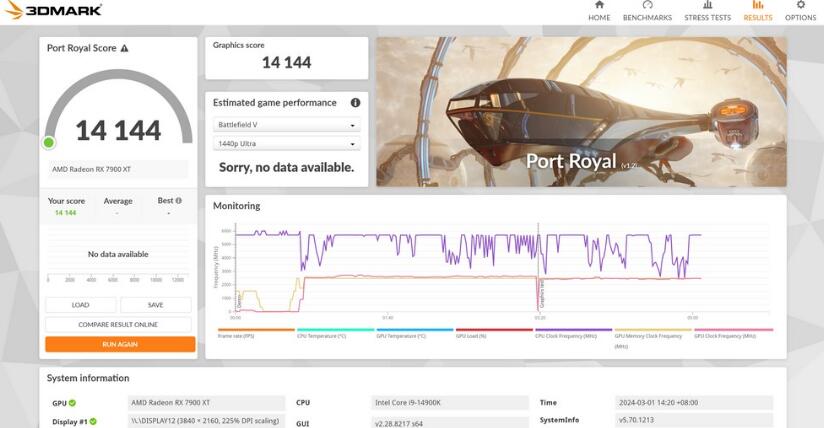Viewport: 824px width, 428px height.
Task: Click Your score value 14 144
Action: click(x=66, y=212)
